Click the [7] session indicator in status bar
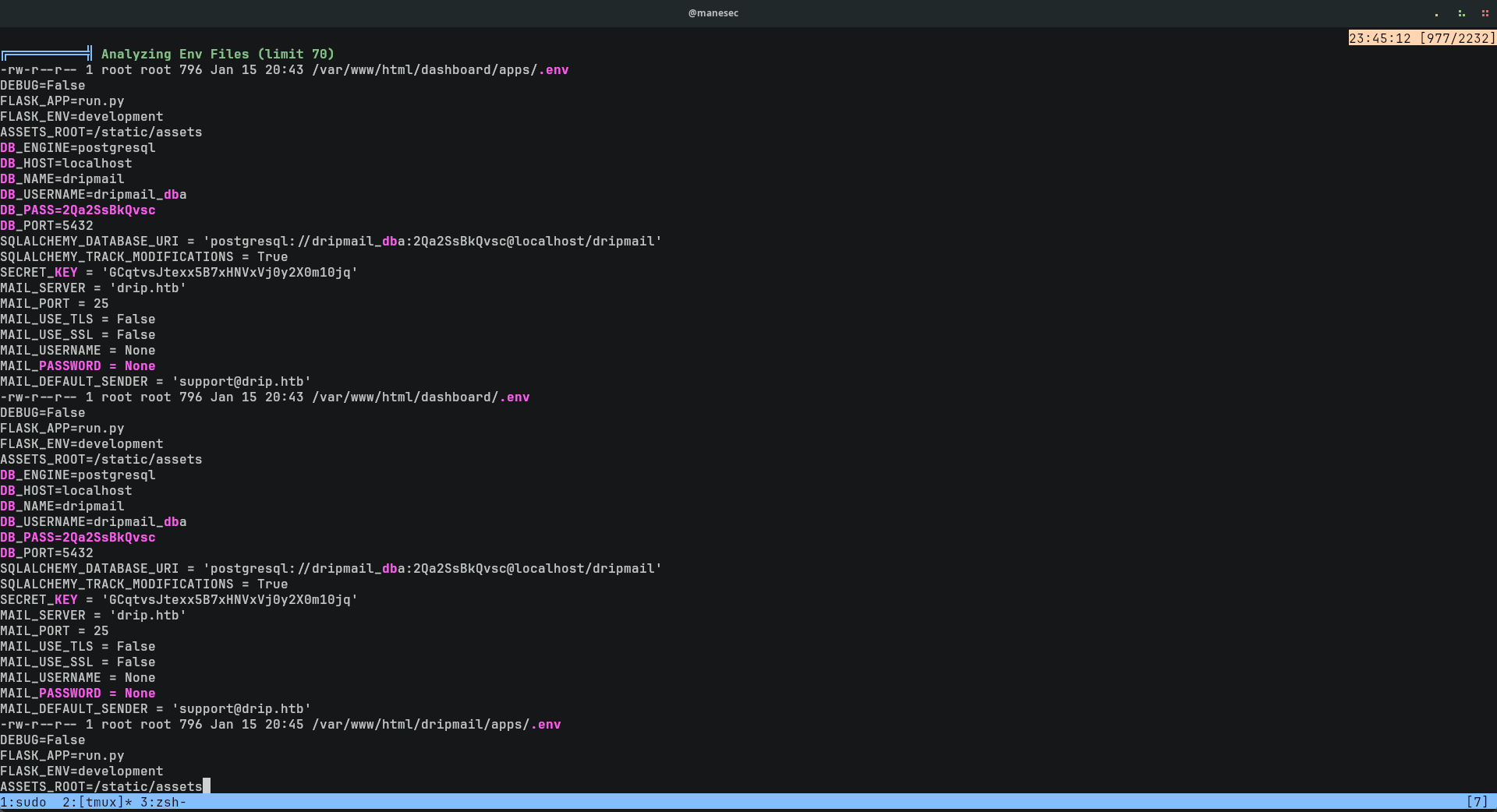Image resolution: width=1497 pixels, height=812 pixels. click(1477, 802)
